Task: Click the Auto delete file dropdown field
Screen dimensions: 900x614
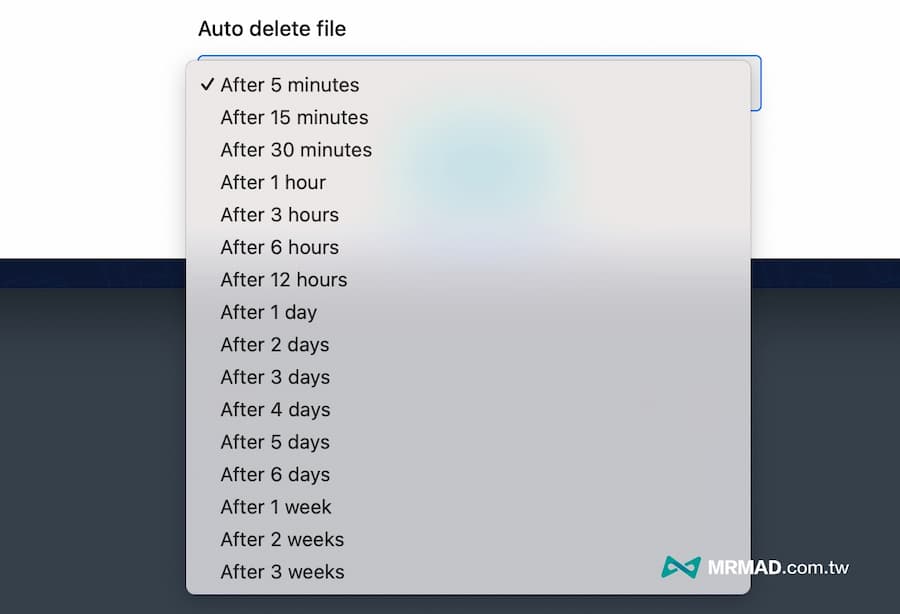Action: tap(755, 82)
